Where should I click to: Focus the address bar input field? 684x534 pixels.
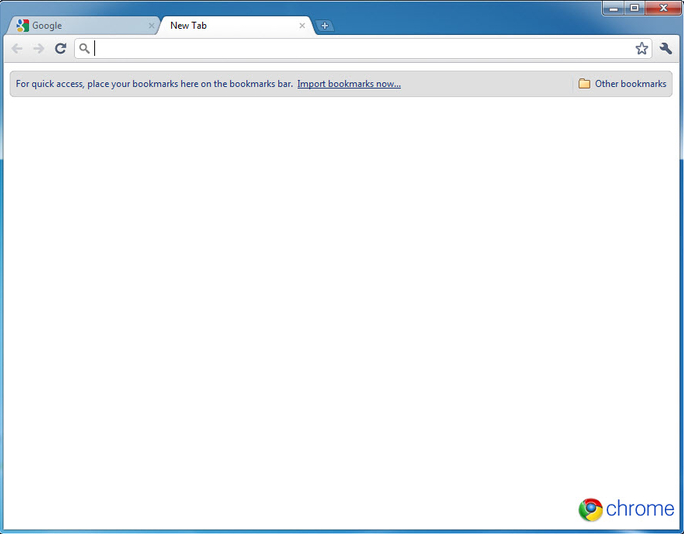(x=363, y=48)
